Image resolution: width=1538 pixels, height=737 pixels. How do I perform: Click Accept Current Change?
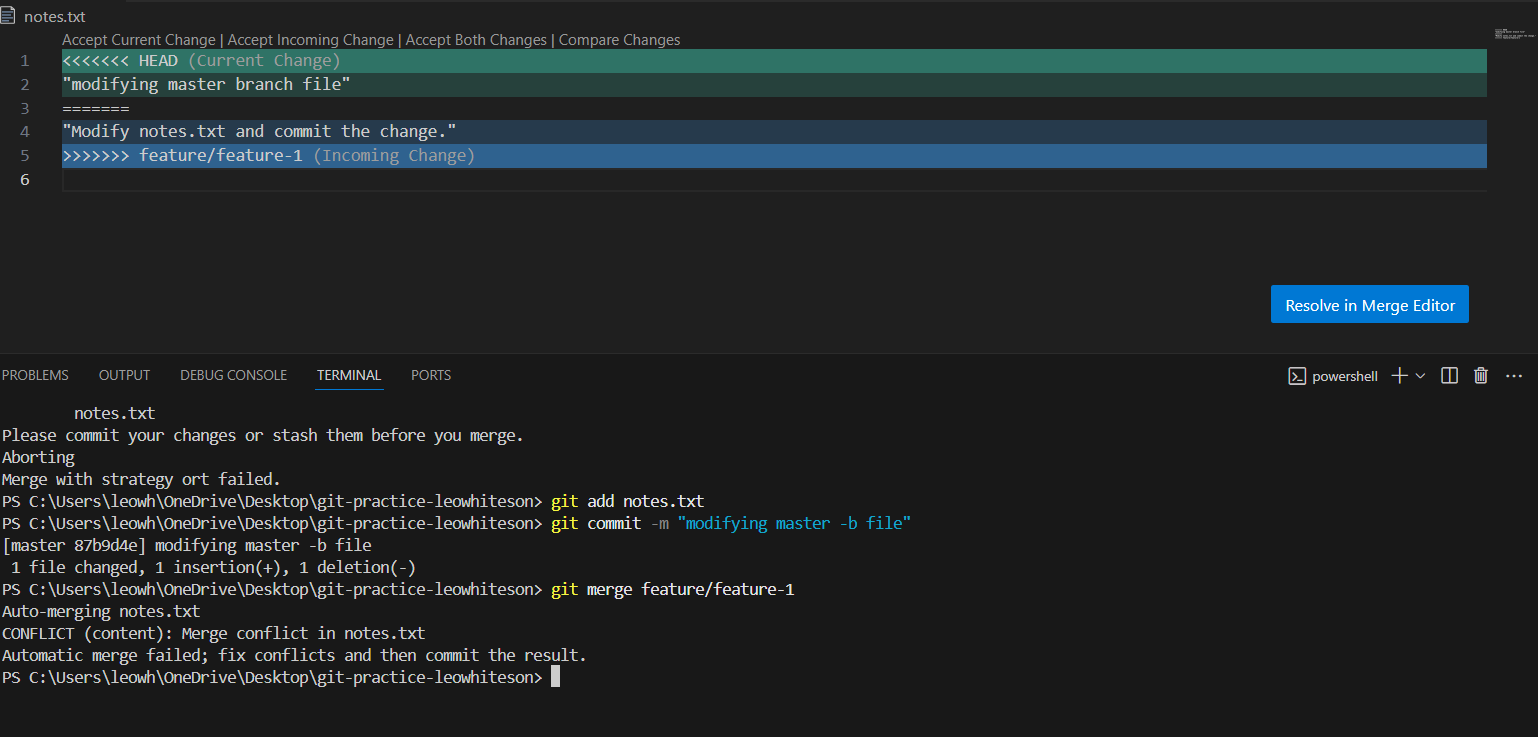coord(139,40)
